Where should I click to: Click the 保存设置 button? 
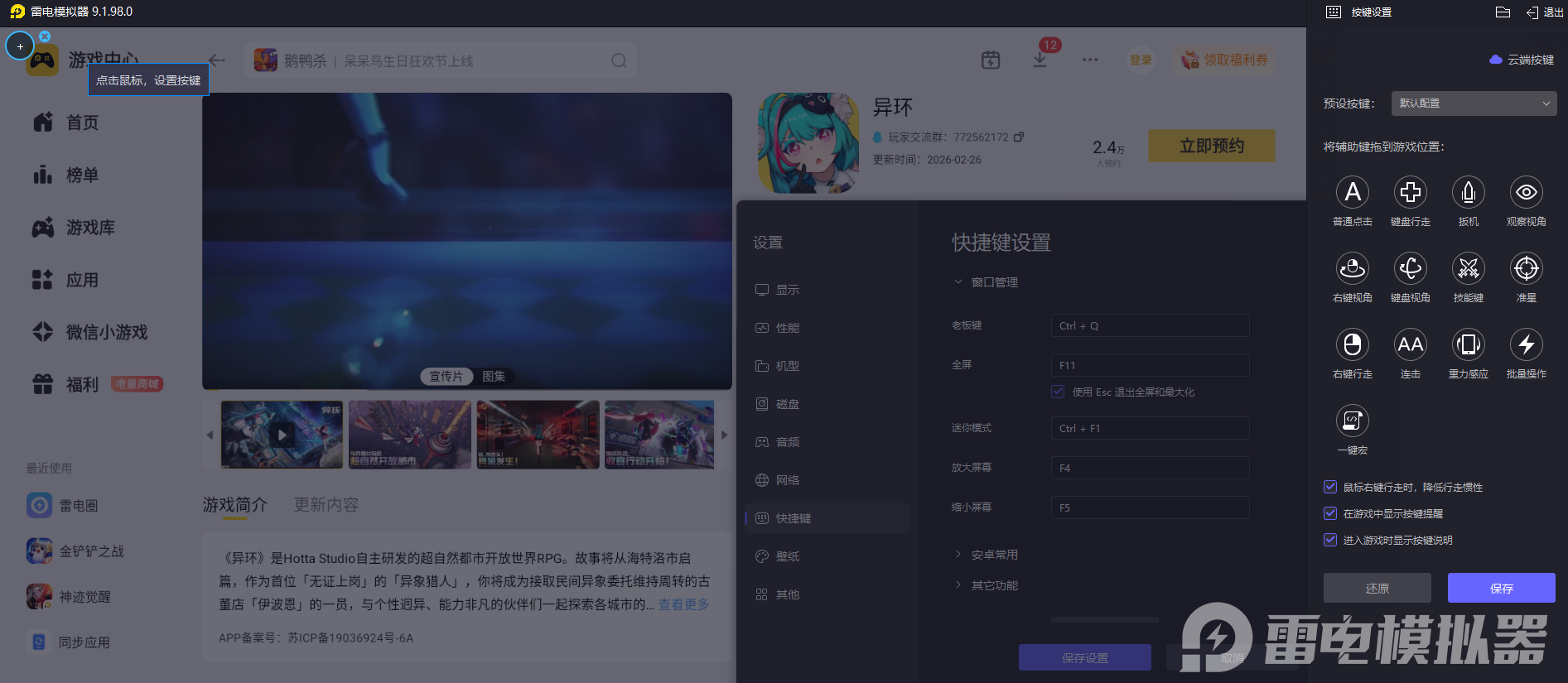(x=1085, y=657)
